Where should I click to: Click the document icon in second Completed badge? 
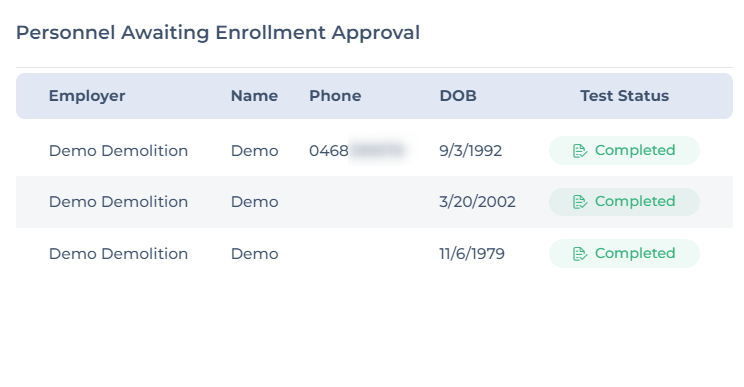pos(580,202)
